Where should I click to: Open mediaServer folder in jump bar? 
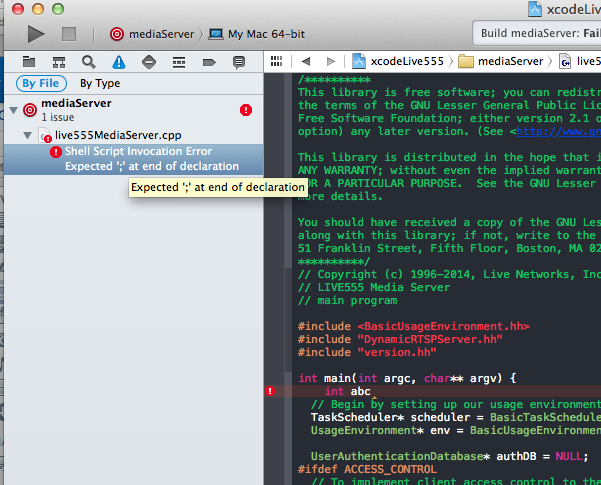coord(501,61)
